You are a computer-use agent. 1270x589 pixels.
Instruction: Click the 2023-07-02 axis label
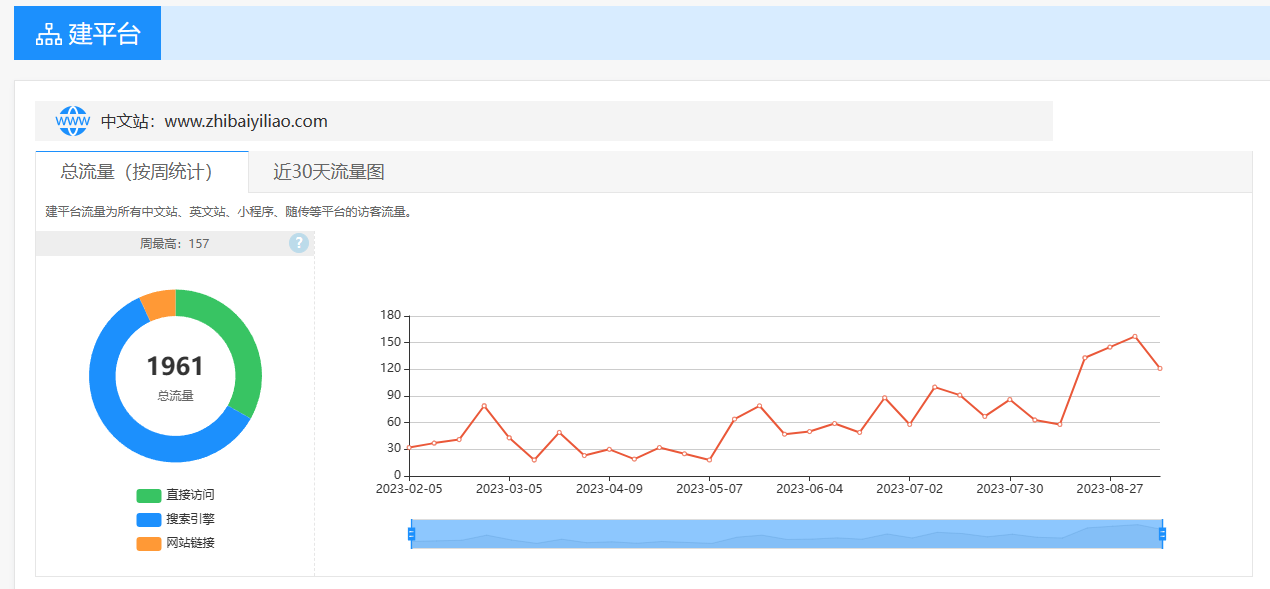909,489
